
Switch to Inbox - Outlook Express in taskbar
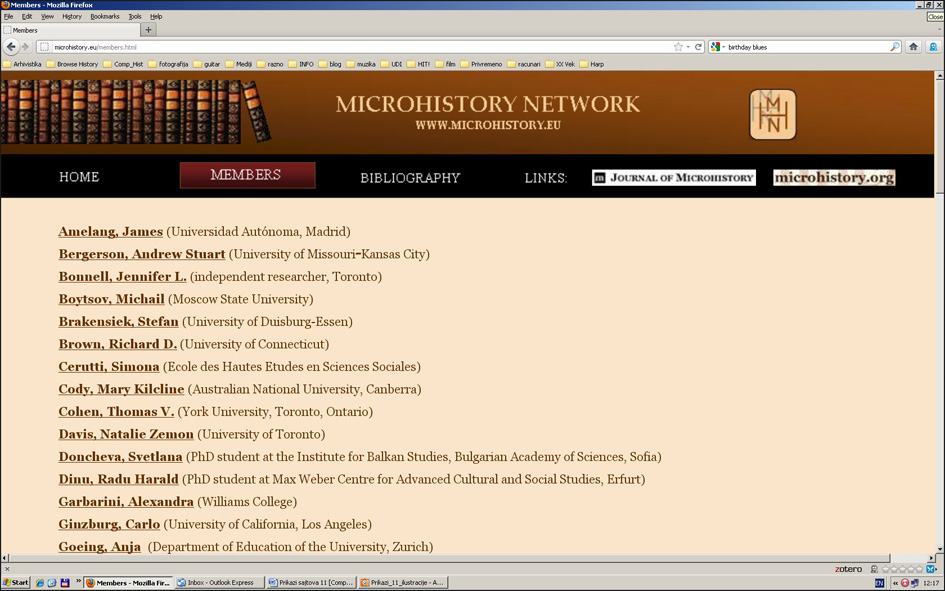click(x=219, y=582)
